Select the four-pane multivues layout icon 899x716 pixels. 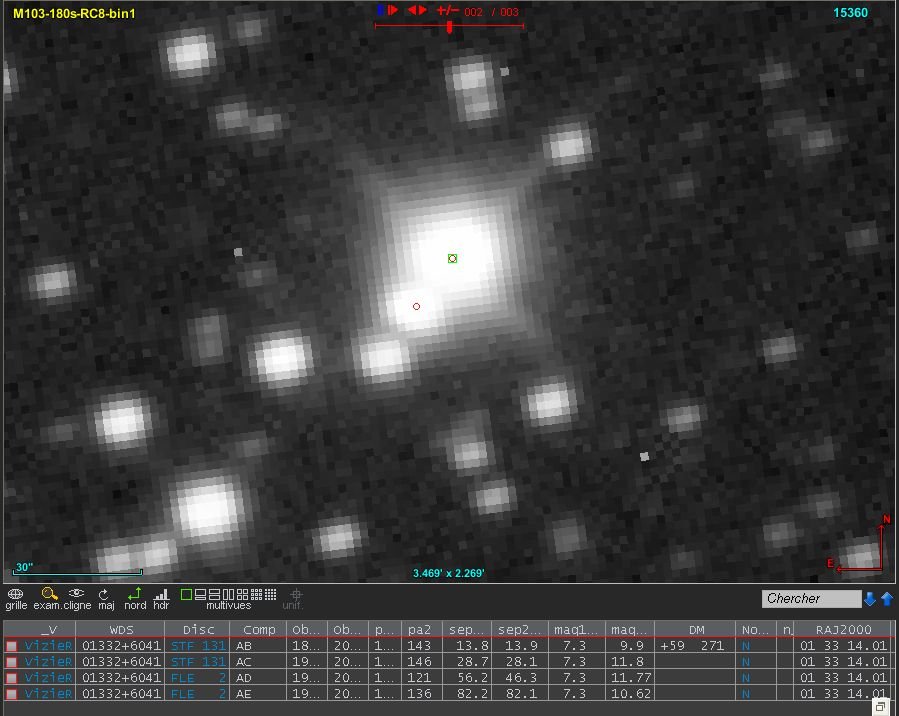(240, 596)
